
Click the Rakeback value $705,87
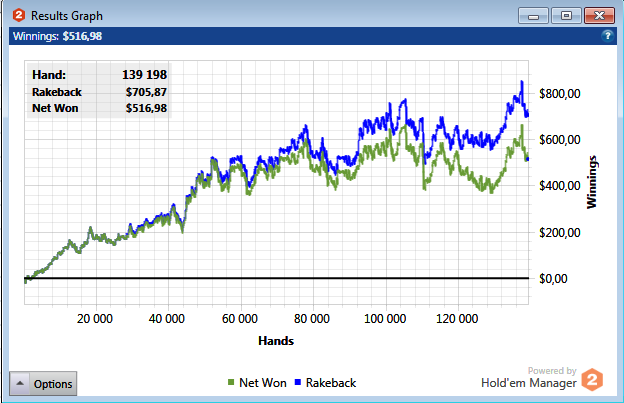point(146,92)
